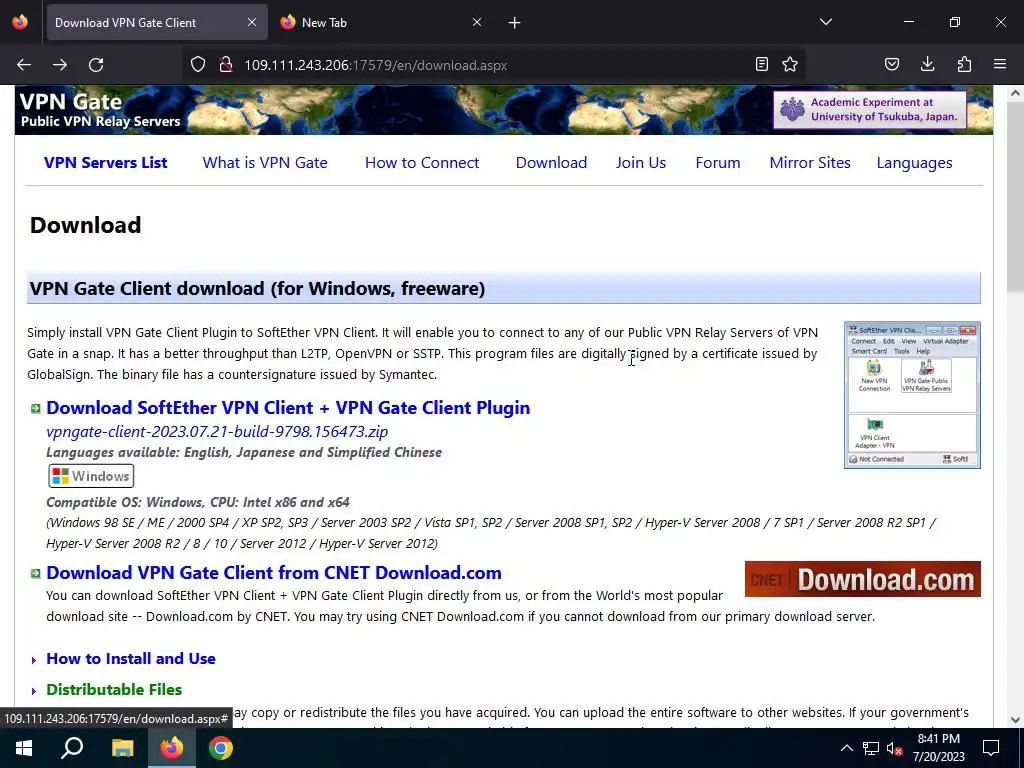Viewport: 1024px width, 768px height.
Task: Open File Explorer from the taskbar
Action: (x=122, y=748)
